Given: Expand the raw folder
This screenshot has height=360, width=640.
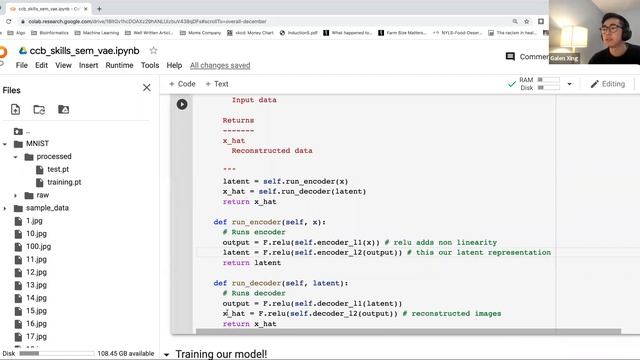Looking at the screenshot, I should tap(16, 196).
